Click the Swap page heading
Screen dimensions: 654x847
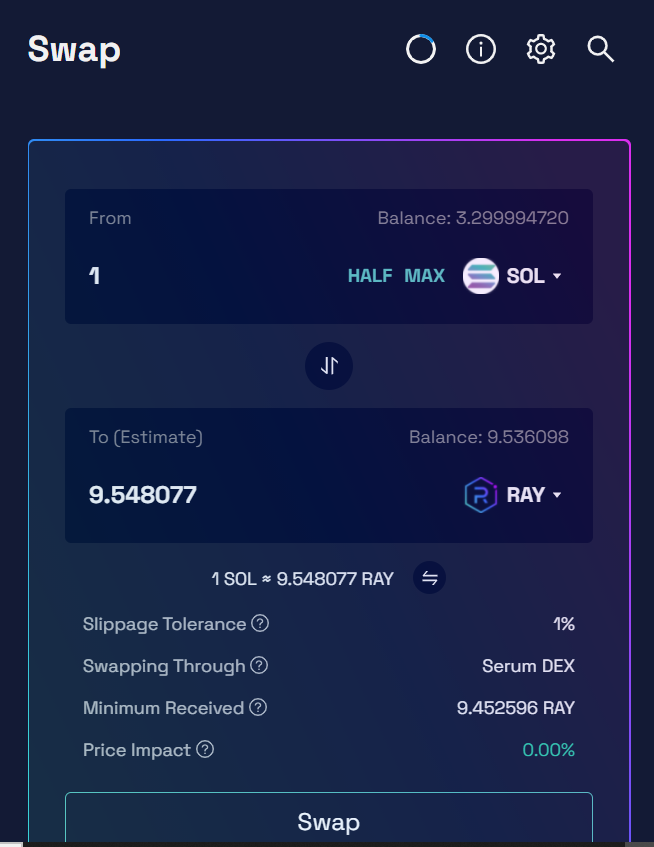(74, 50)
